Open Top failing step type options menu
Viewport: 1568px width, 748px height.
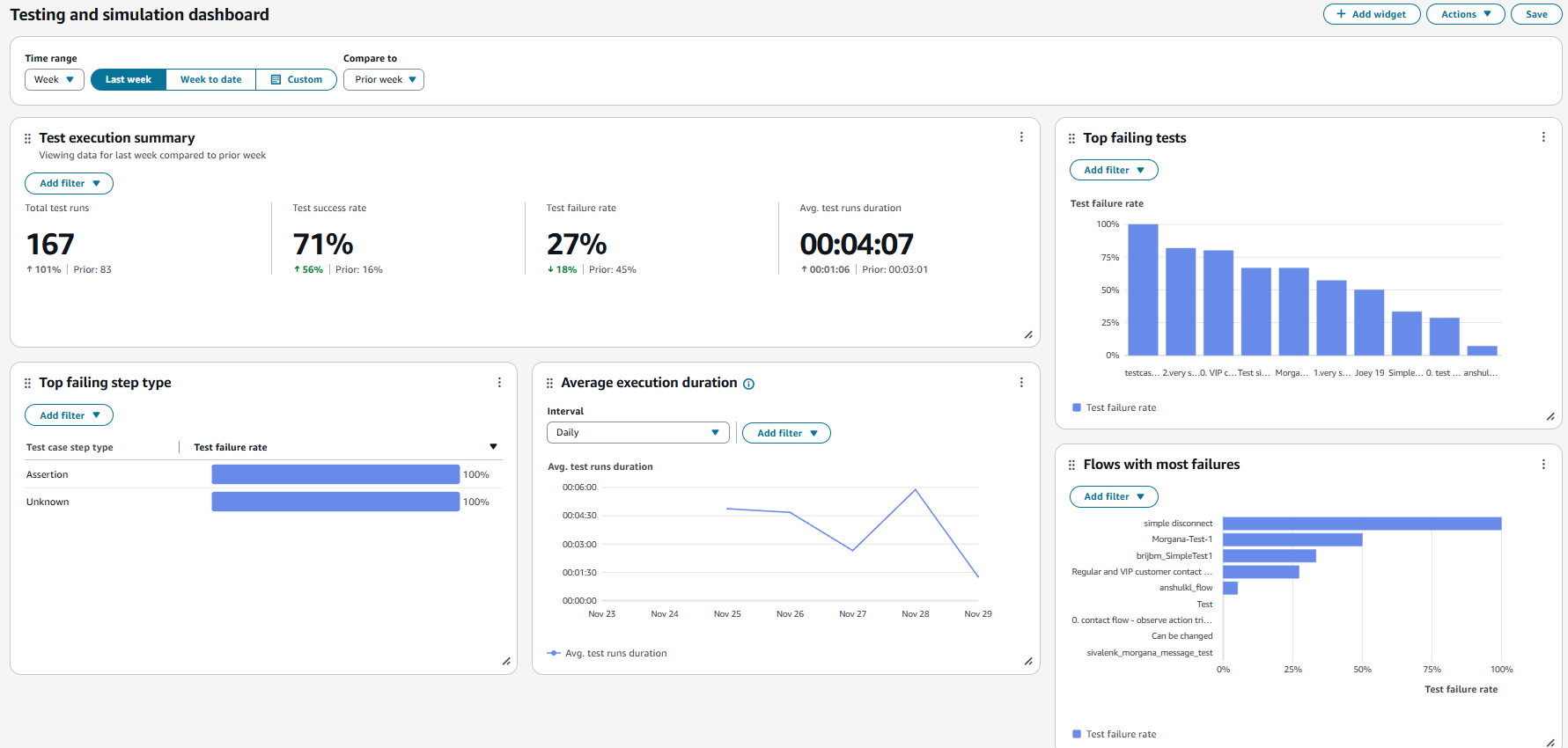499,383
